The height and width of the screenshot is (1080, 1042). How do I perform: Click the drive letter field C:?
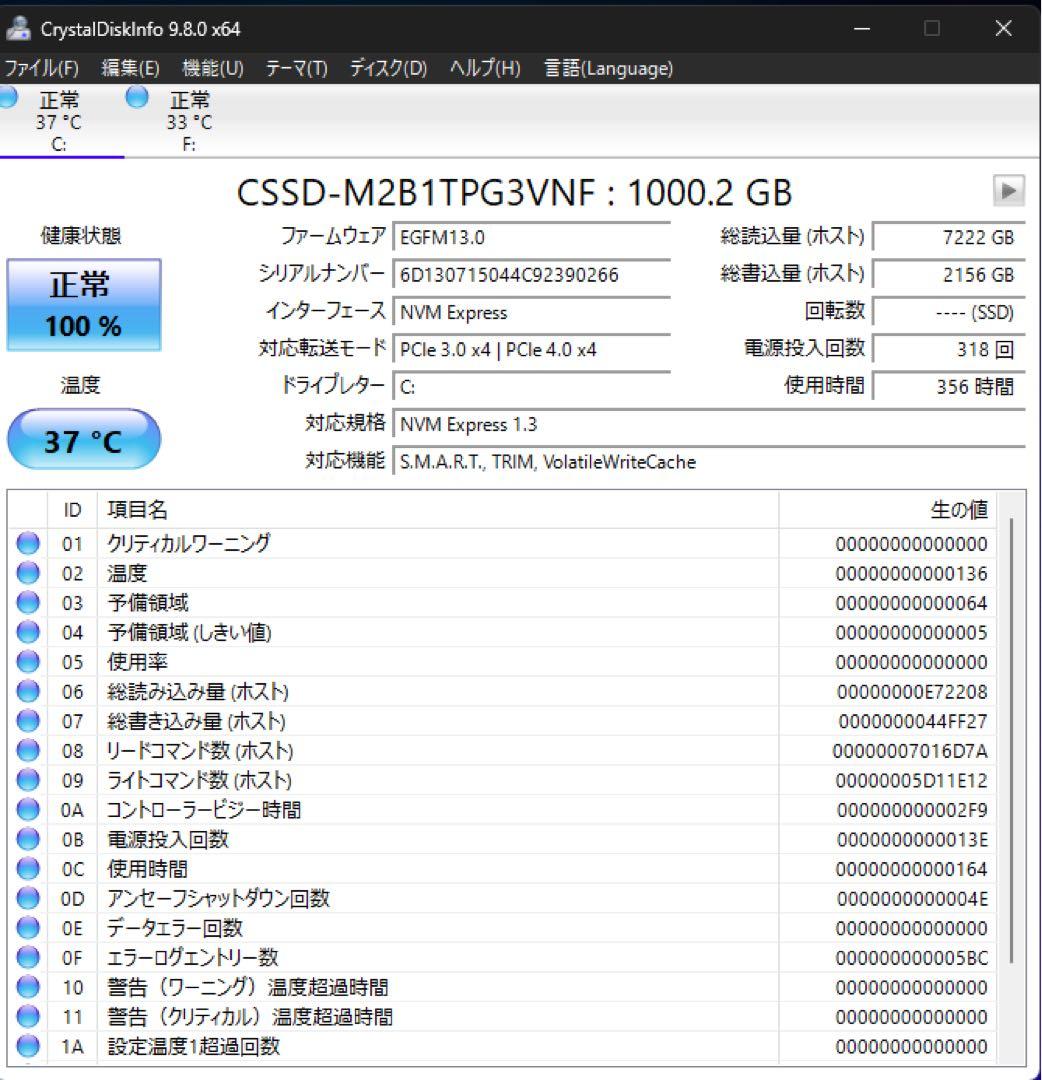tap(531, 386)
